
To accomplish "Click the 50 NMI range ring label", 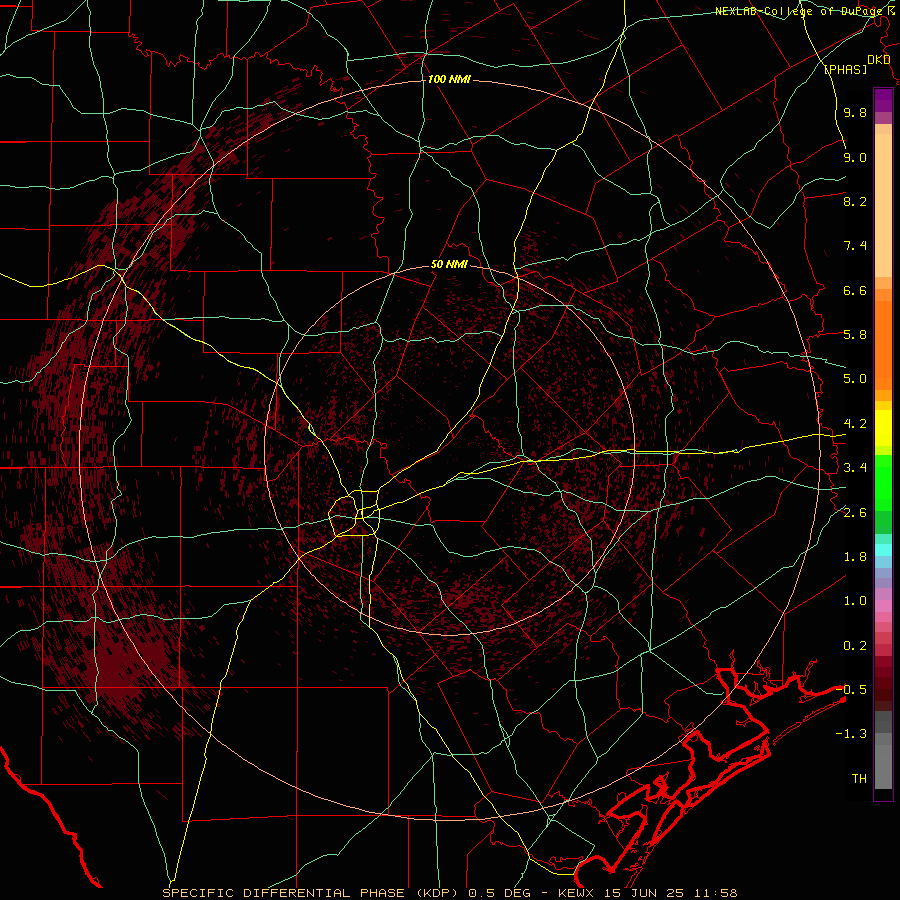I will (x=449, y=265).
